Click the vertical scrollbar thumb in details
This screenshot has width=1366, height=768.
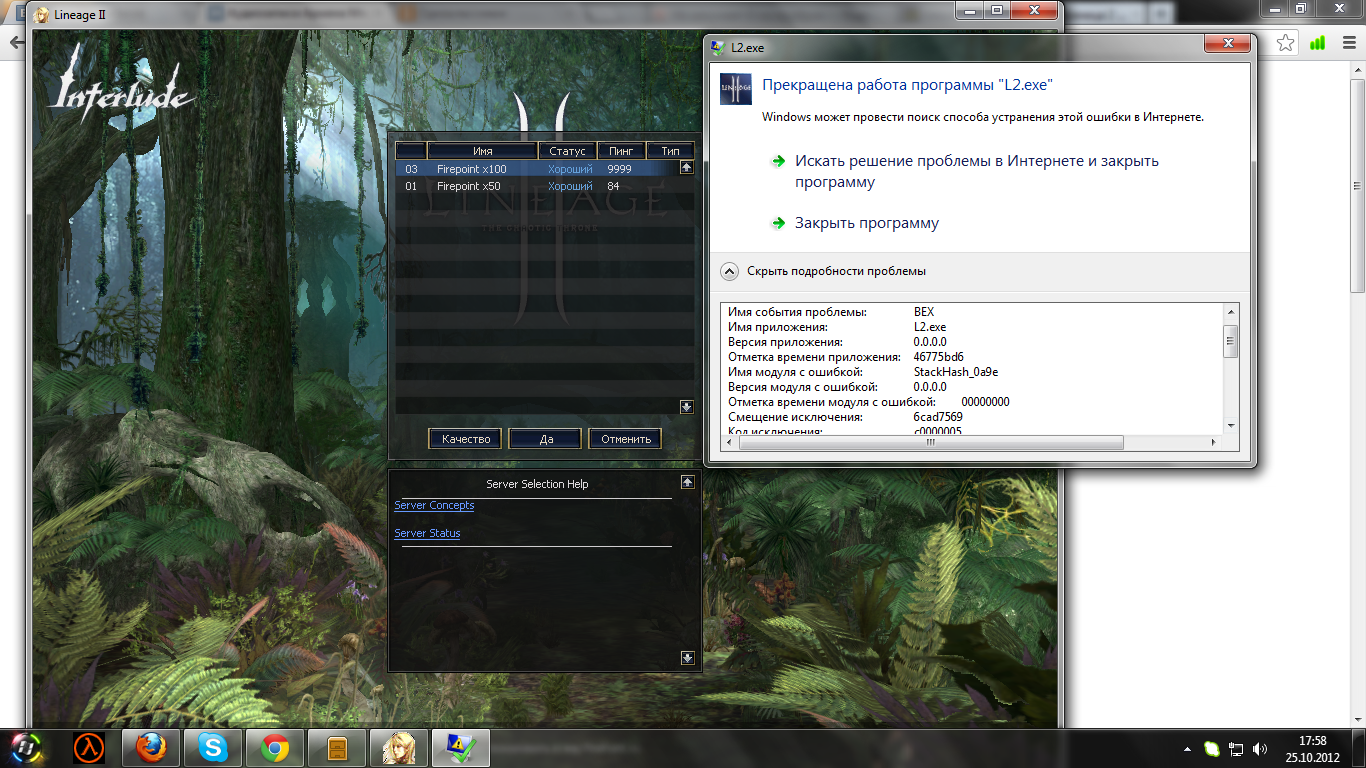pos(1231,341)
